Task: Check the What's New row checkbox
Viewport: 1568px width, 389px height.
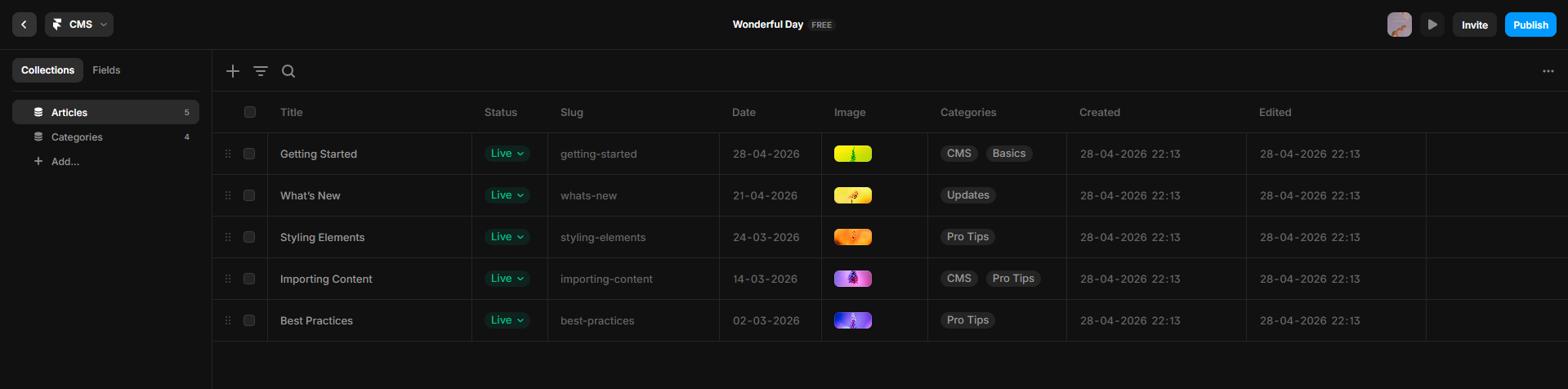Action: (249, 195)
